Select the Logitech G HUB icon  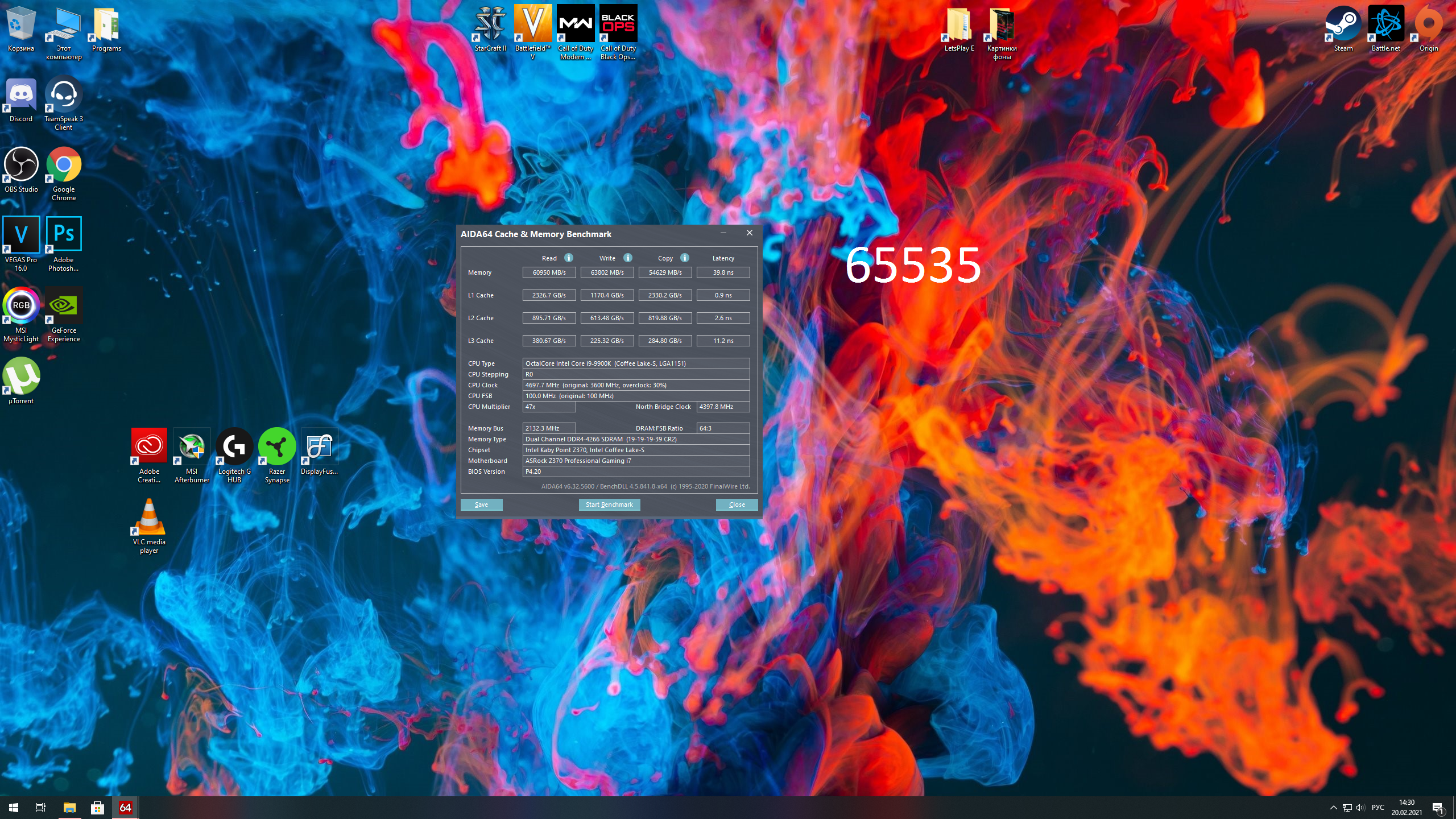(234, 447)
